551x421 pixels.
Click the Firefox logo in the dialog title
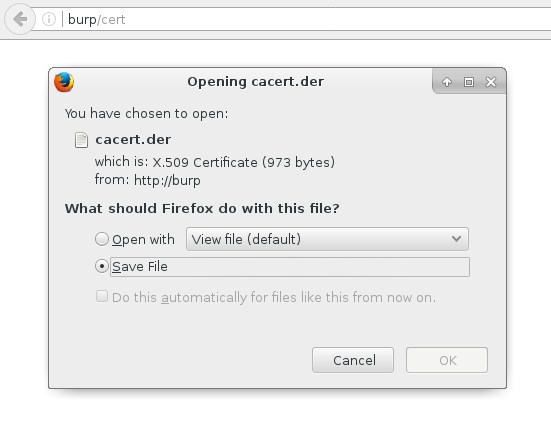coord(64,82)
